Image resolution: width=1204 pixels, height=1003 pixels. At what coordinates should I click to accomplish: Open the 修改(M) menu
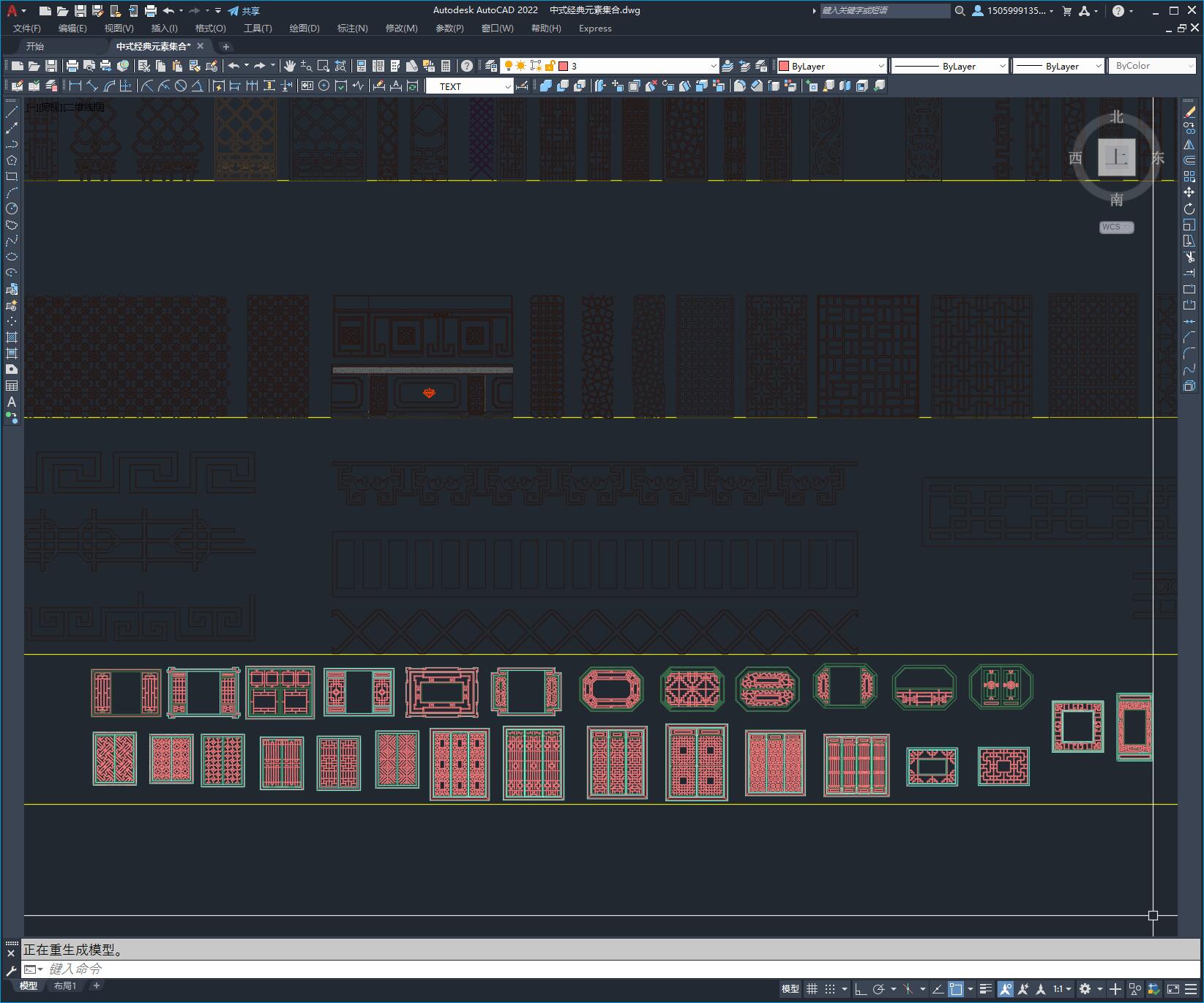click(401, 28)
